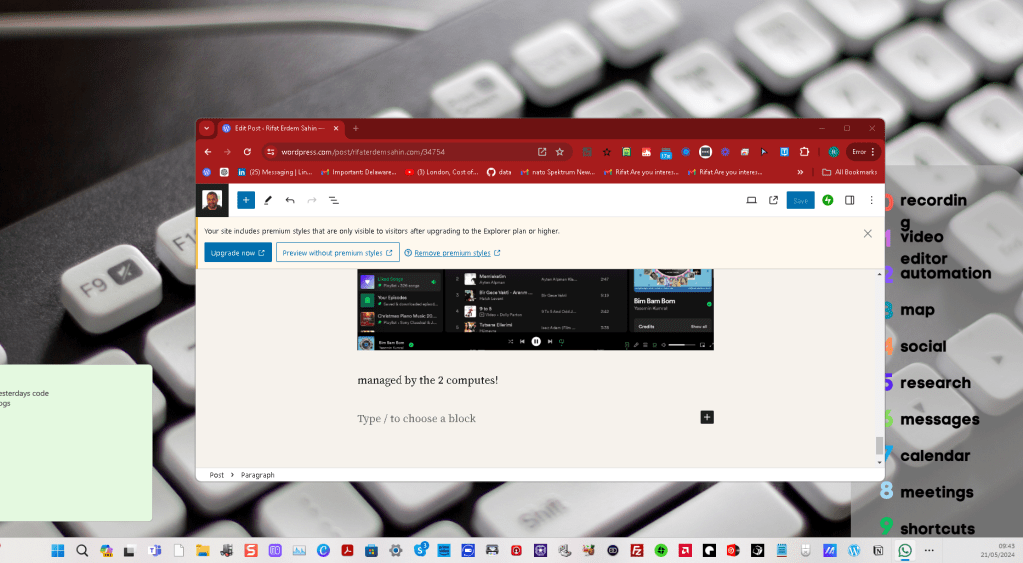Toggle the Settings sidebar panel icon
The height and width of the screenshot is (563, 1023).
tap(849, 200)
